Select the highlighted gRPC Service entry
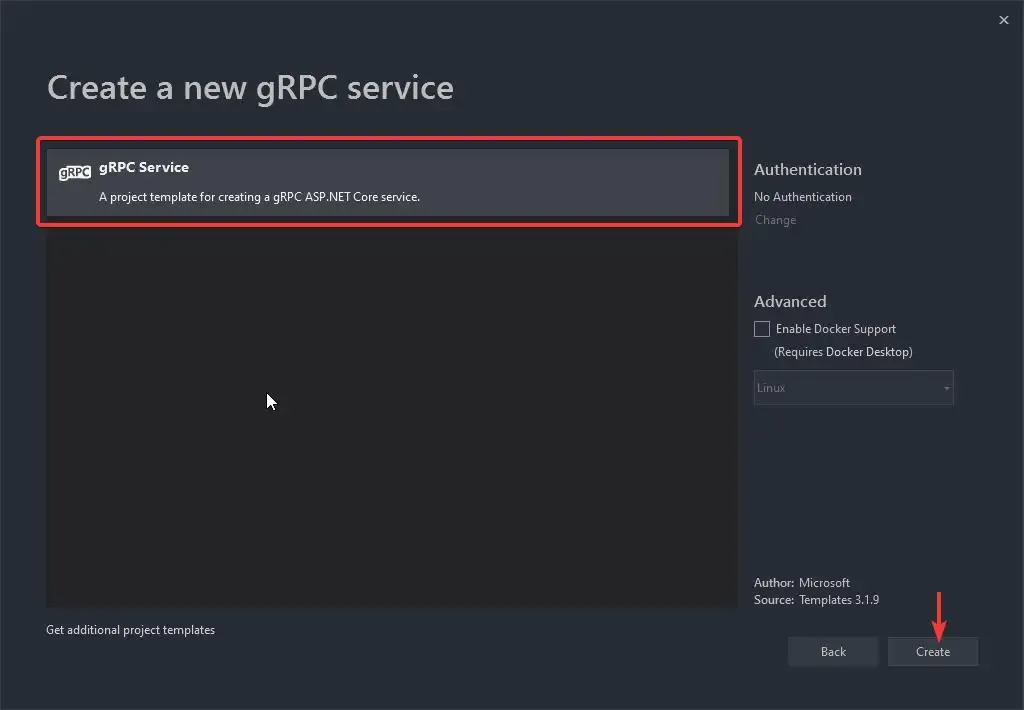The height and width of the screenshot is (710, 1024). (x=388, y=181)
